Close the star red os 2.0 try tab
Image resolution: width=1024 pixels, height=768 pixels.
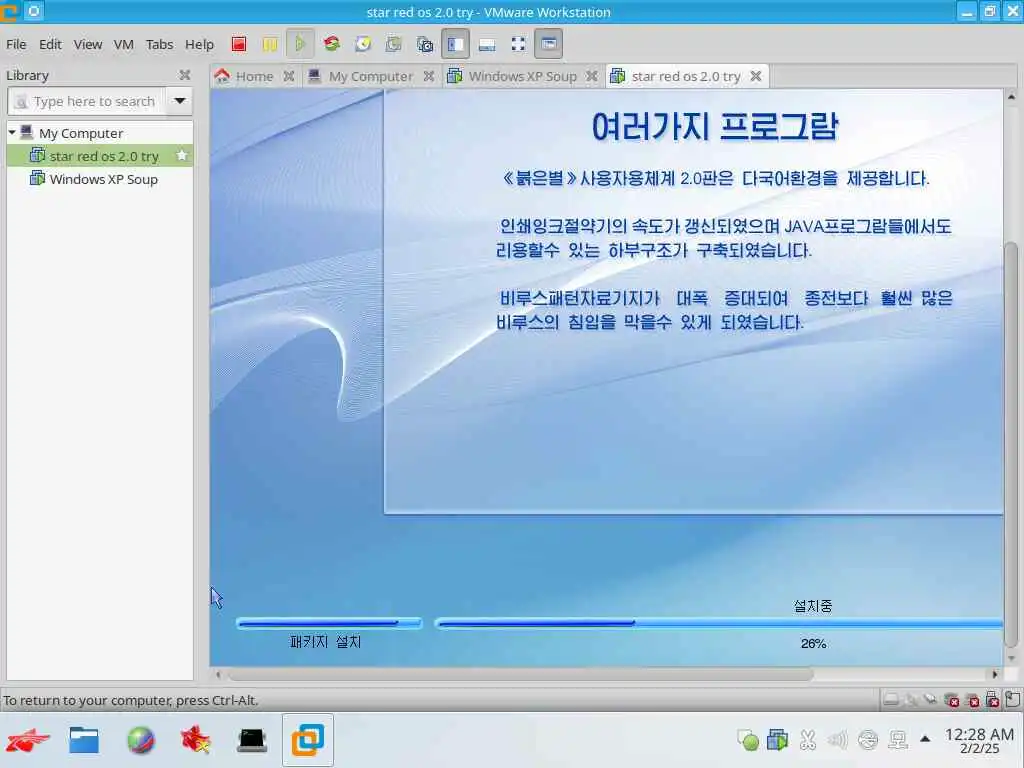coord(756,76)
